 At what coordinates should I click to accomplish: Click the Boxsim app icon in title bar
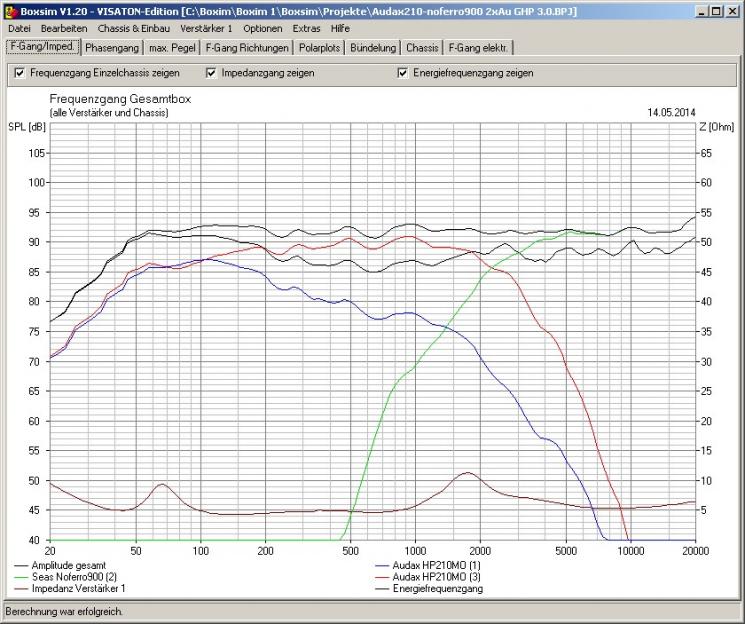point(10,11)
